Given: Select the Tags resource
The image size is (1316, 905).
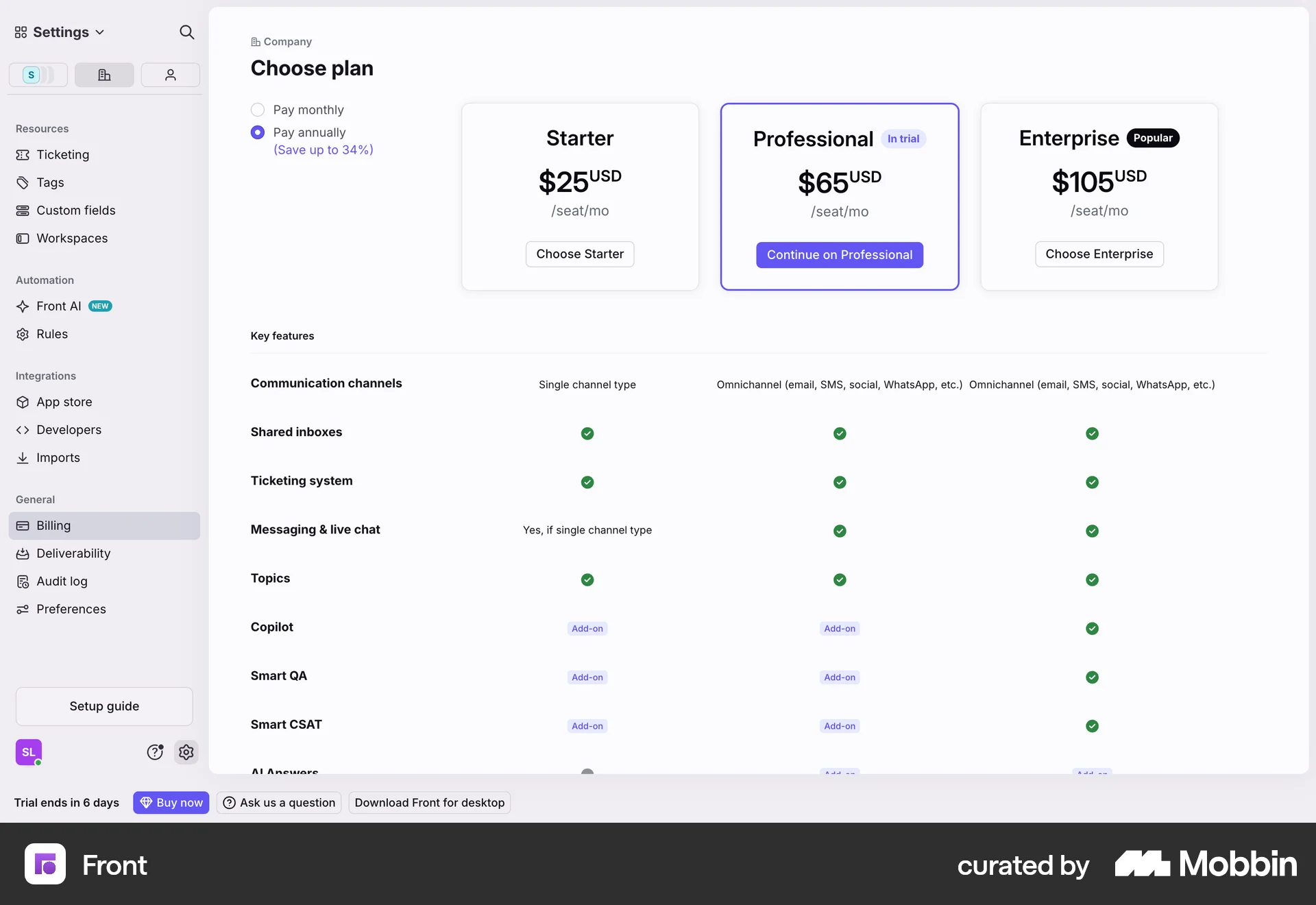Looking at the screenshot, I should (49, 182).
